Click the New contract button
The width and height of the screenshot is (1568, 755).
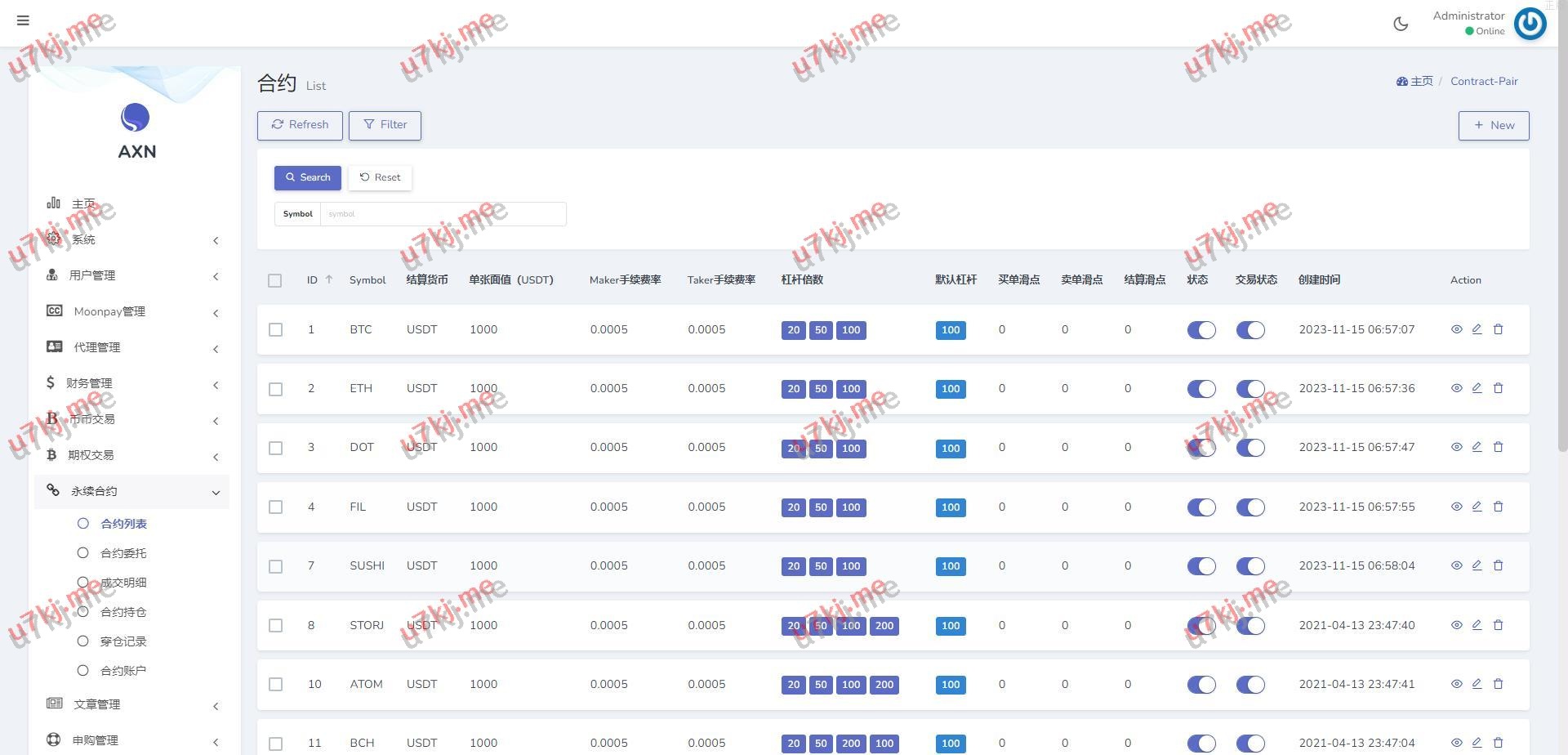coord(1493,125)
